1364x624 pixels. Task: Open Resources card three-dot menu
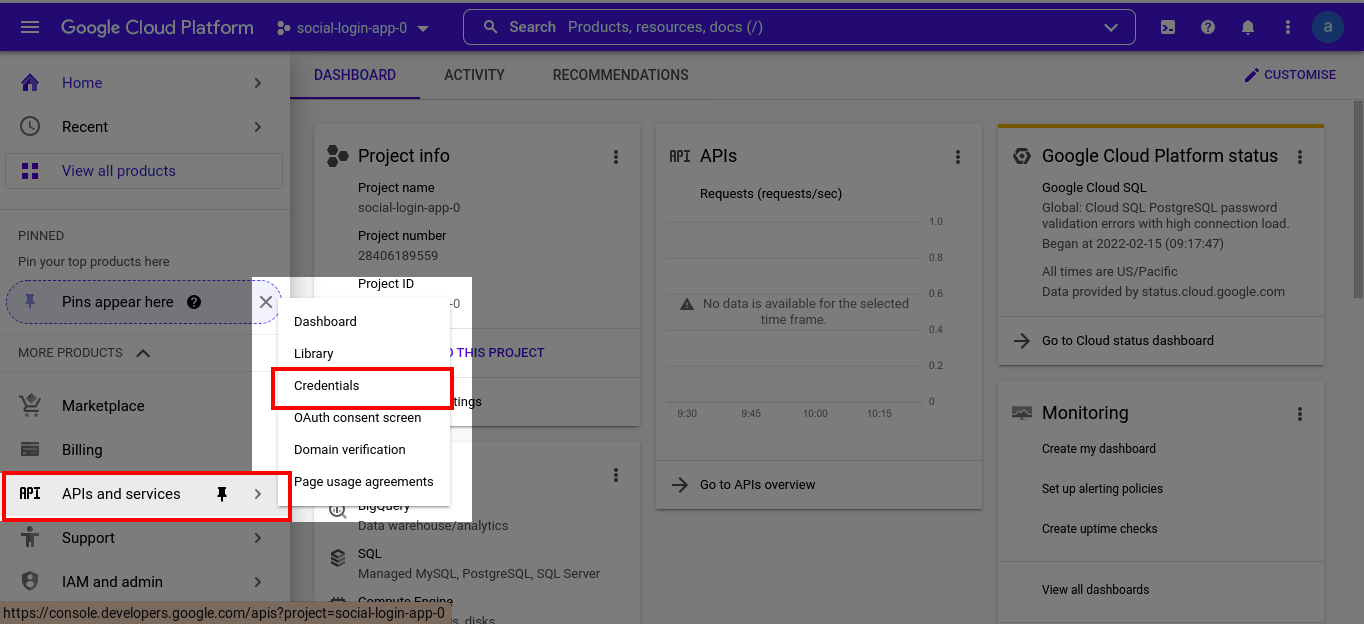click(x=616, y=475)
